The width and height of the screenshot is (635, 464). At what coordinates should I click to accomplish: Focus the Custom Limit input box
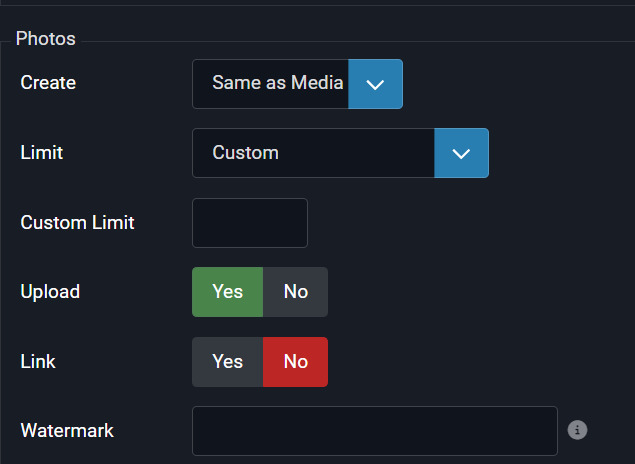point(249,223)
